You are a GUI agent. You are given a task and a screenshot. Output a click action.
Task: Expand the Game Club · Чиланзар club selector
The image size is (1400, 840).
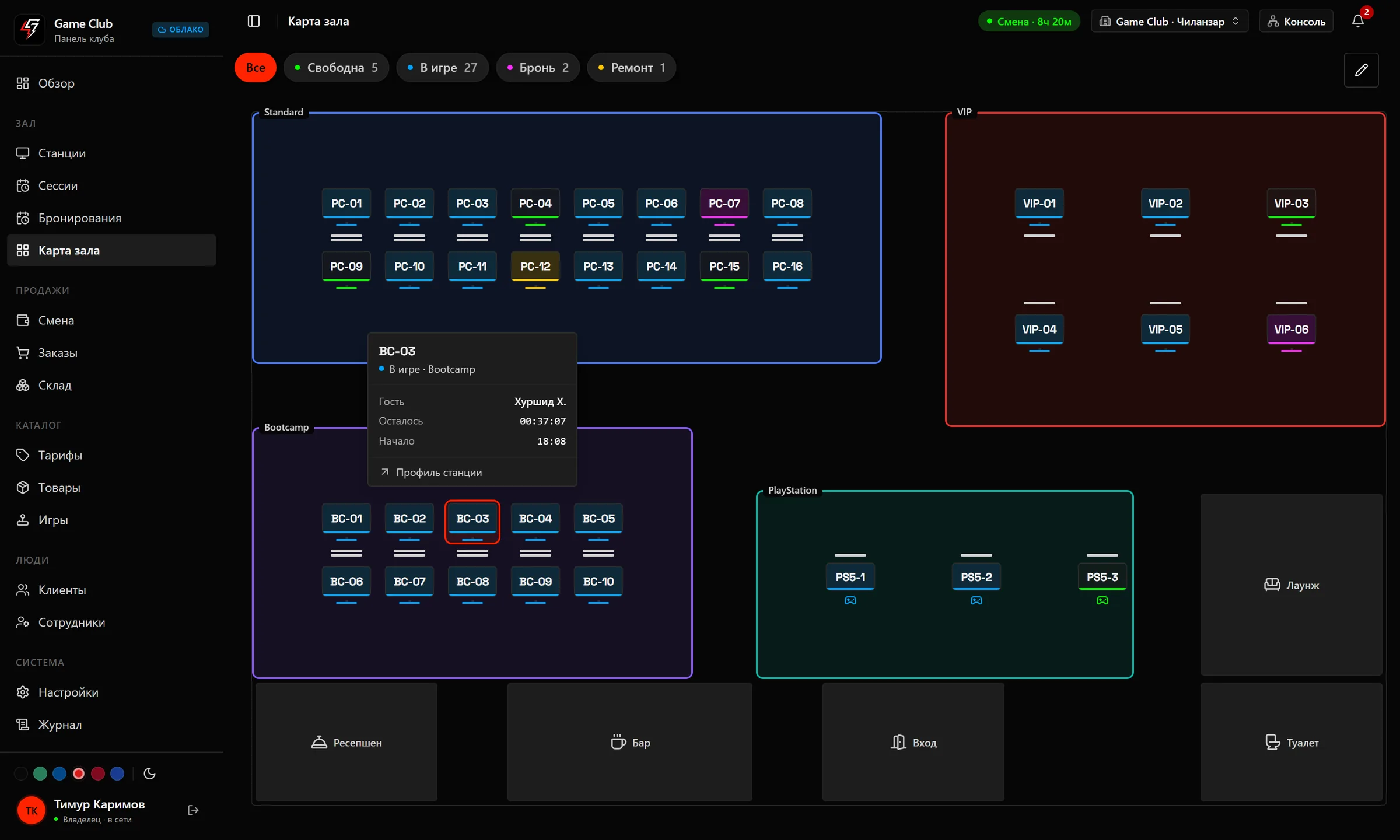(x=1169, y=22)
